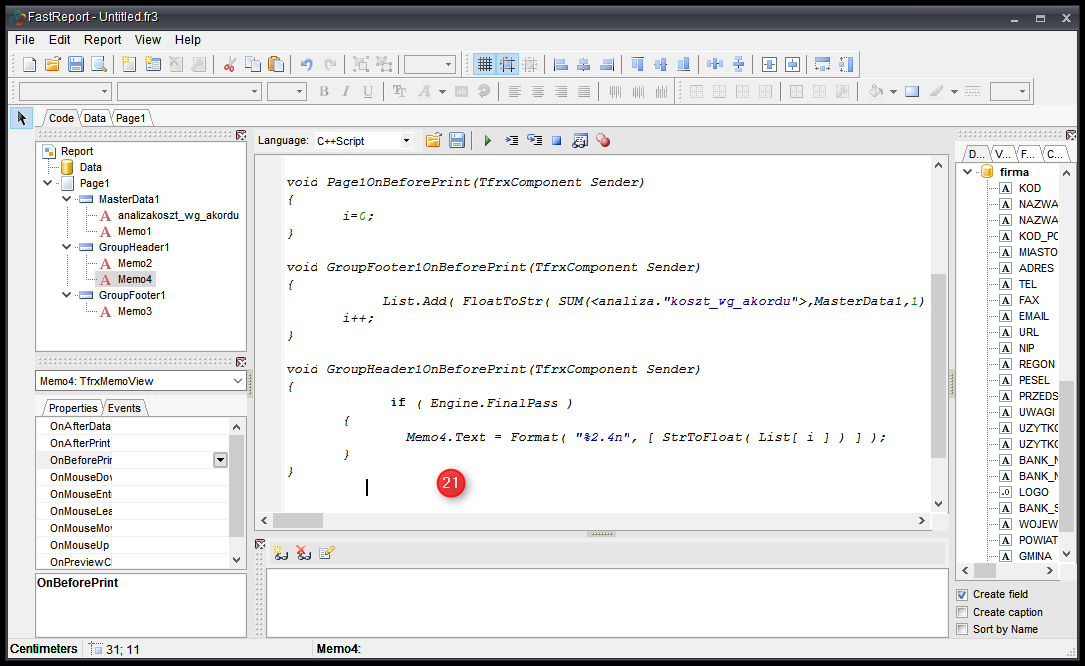This screenshot has width=1085, height=666.
Task: Collapse the GroupHeader1 tree node
Action: (67, 247)
